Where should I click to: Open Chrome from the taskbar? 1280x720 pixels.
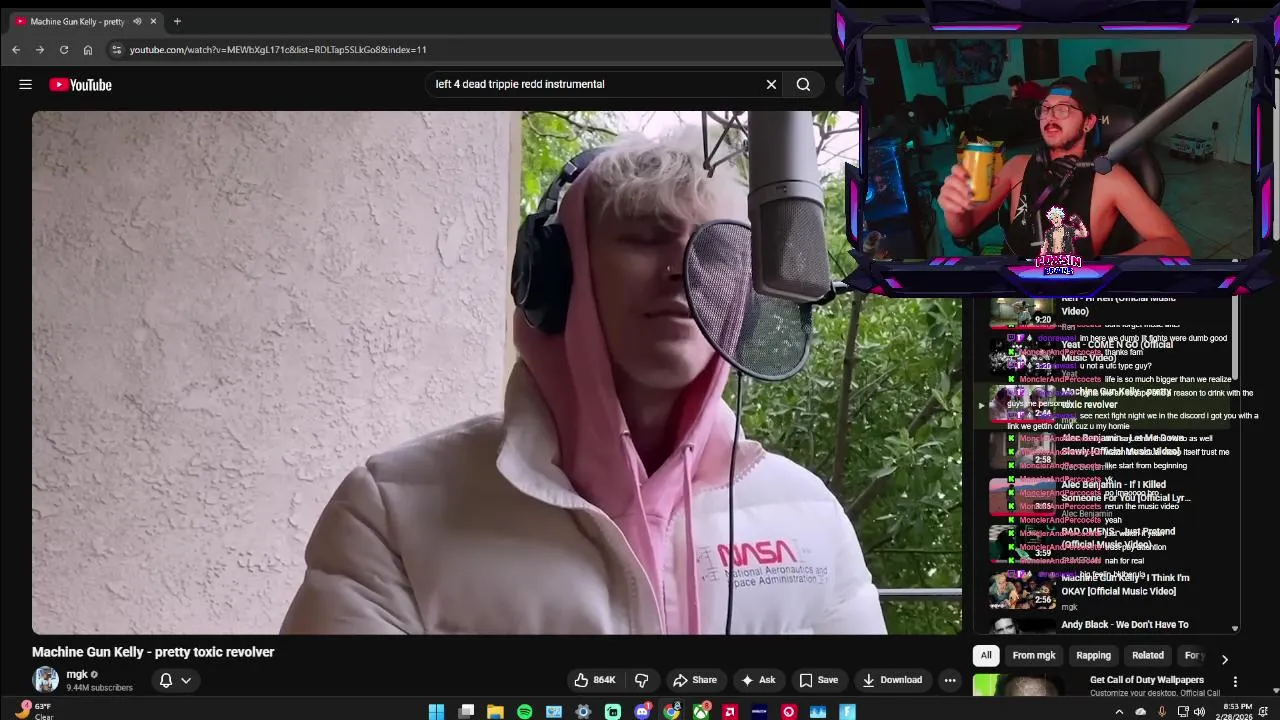[x=671, y=712]
